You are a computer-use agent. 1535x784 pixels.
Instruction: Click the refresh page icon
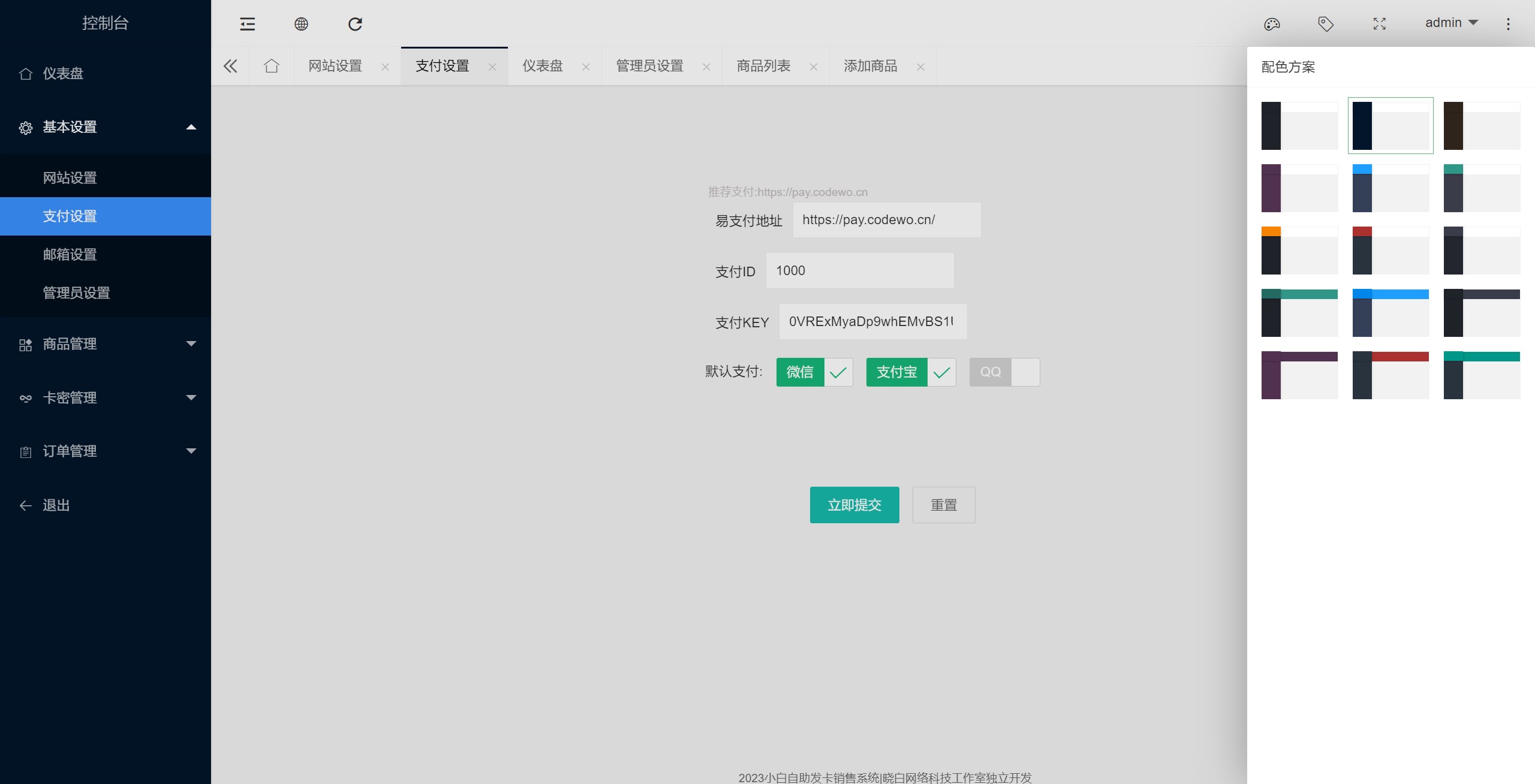pos(355,24)
